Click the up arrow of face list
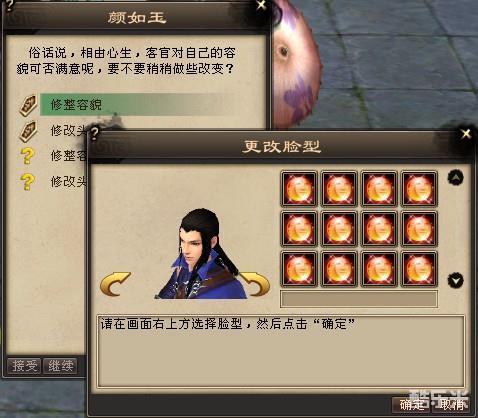The image size is (478, 418). (x=455, y=178)
